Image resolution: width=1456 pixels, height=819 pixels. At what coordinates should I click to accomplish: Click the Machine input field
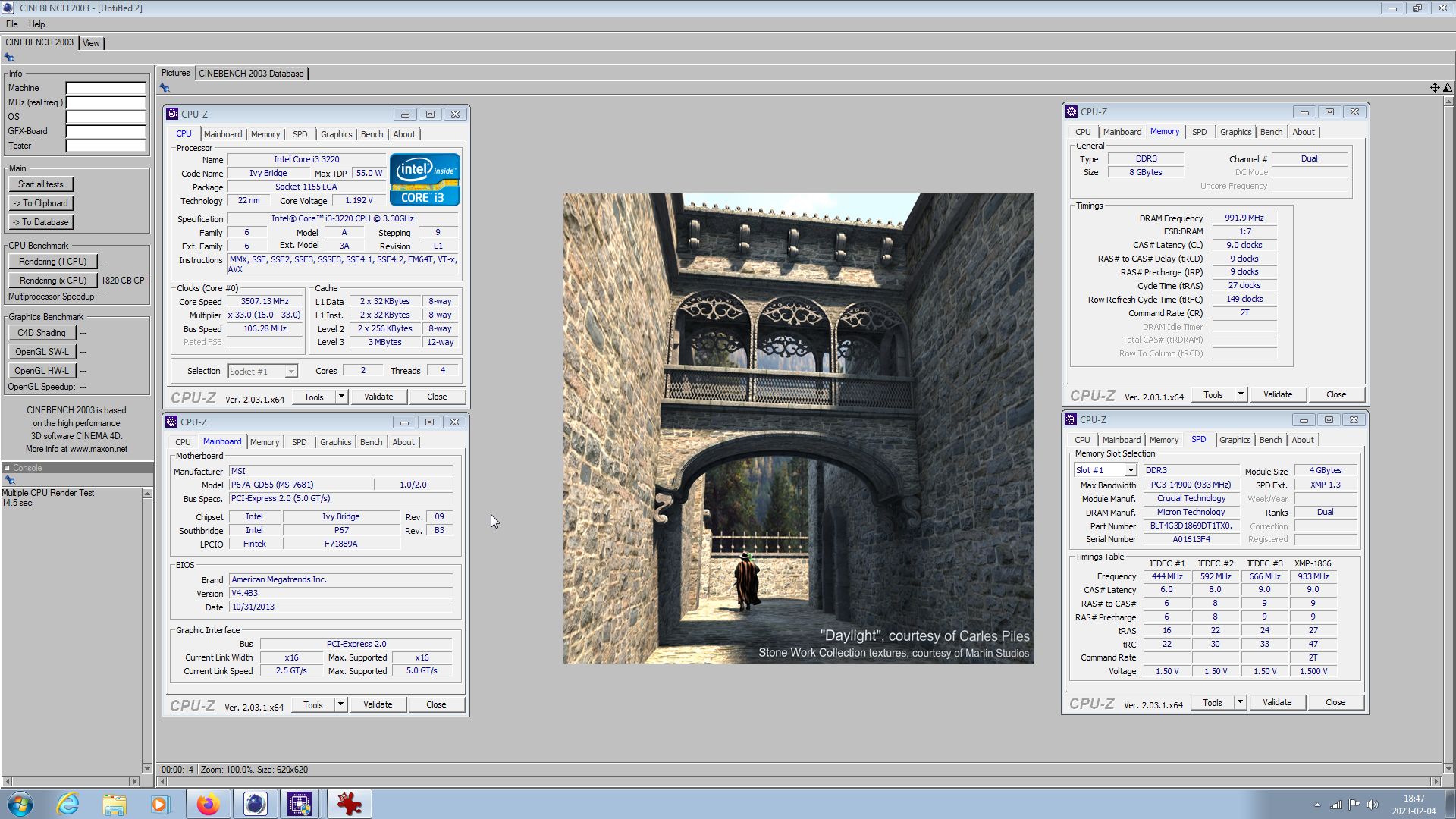point(105,88)
